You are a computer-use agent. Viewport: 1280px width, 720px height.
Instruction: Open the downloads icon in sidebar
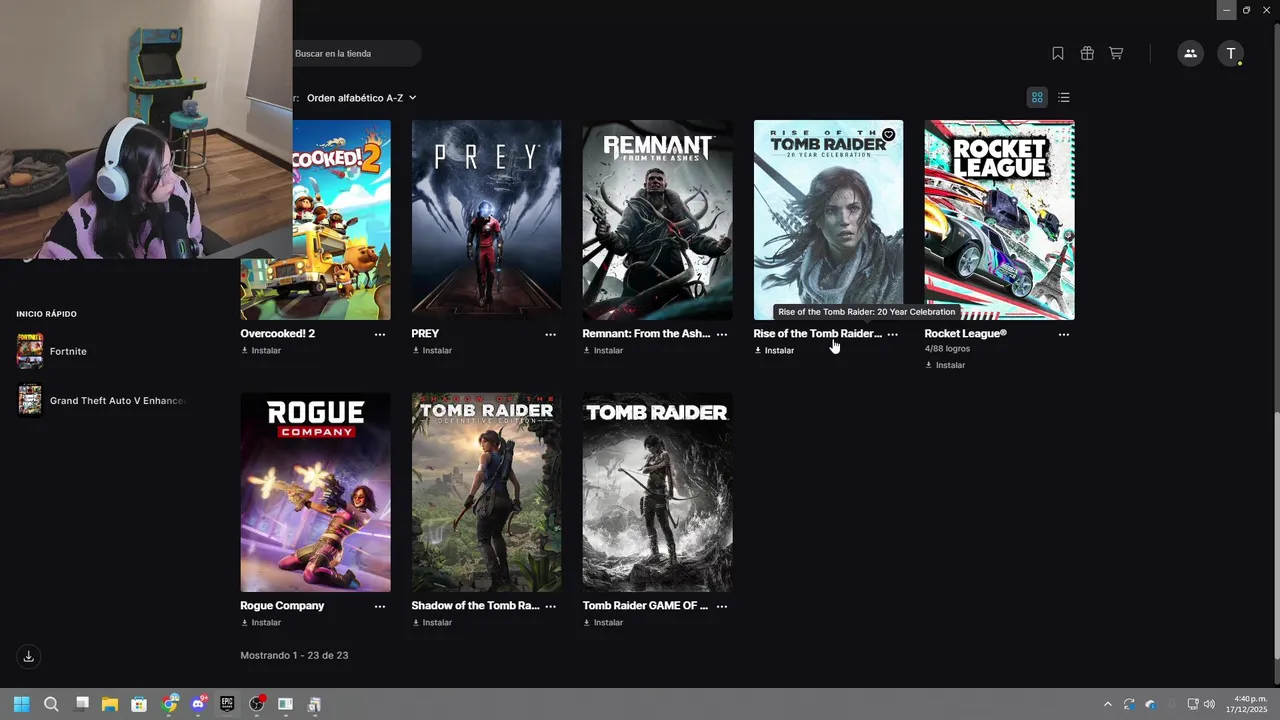(28, 656)
